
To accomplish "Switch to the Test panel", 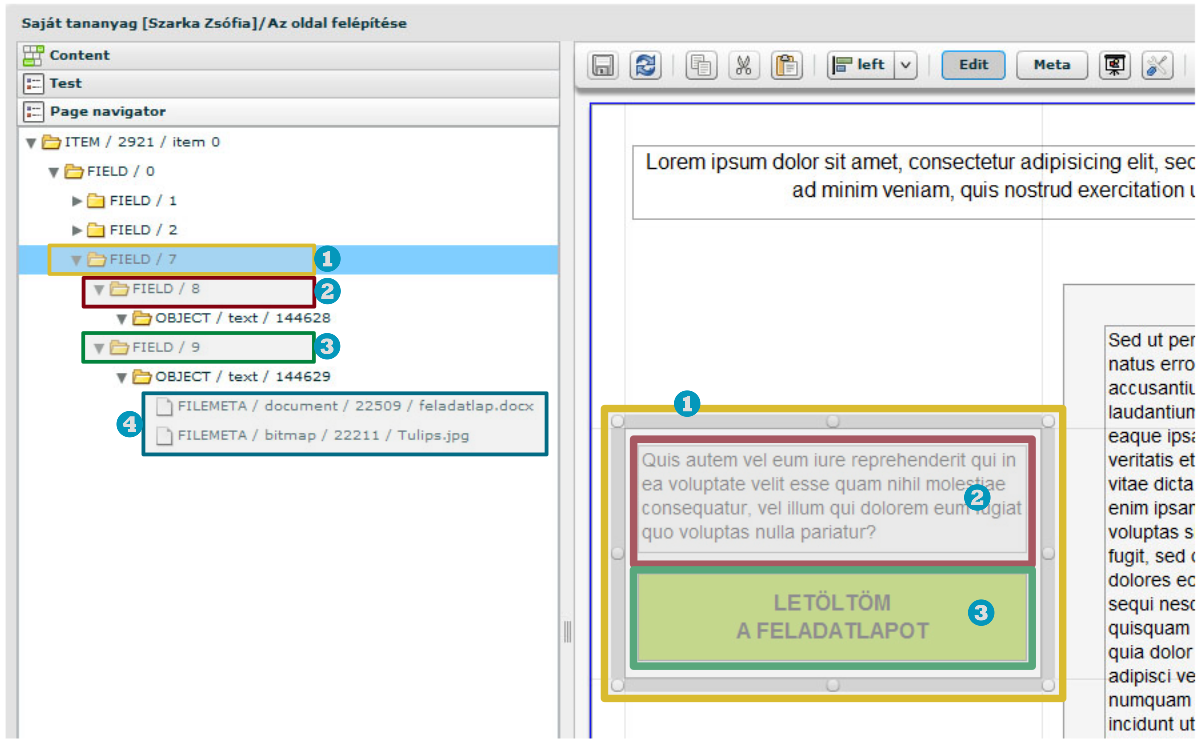I will coord(66,83).
